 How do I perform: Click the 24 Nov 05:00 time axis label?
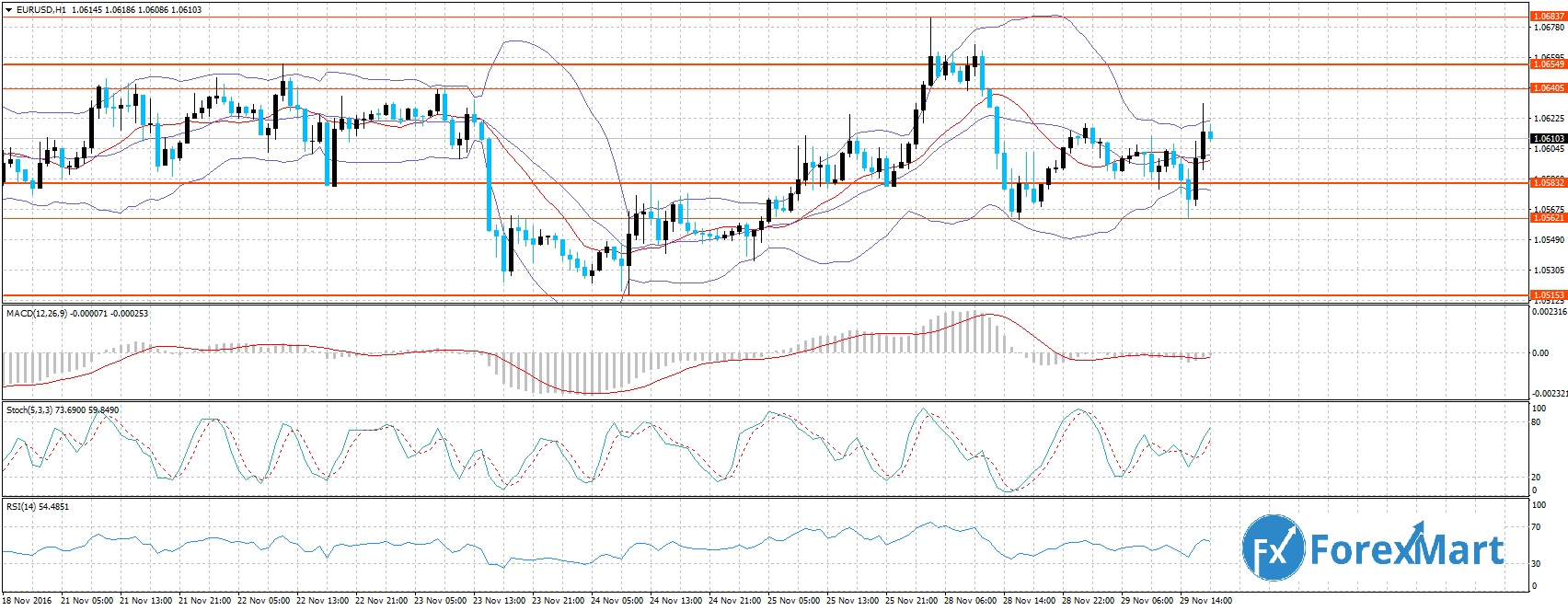click(x=618, y=601)
